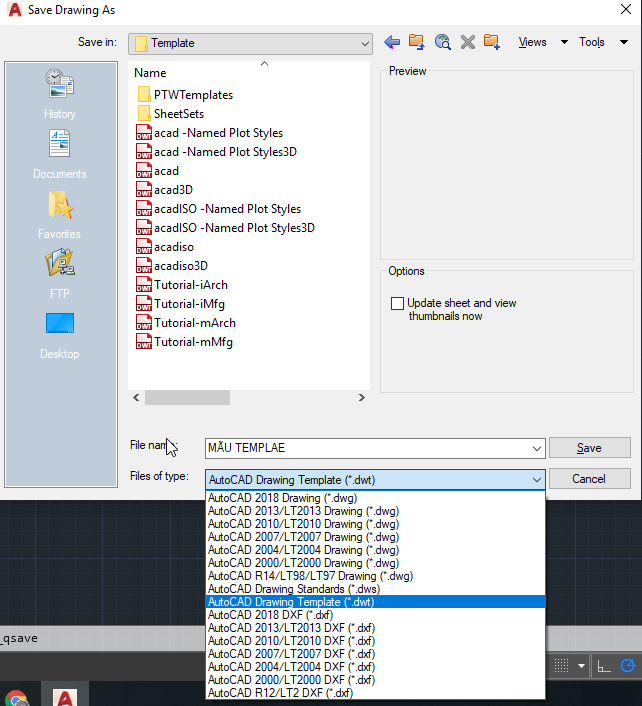Select the Tutorial-iArch template file
This screenshot has width=642, height=706.
tap(182, 285)
